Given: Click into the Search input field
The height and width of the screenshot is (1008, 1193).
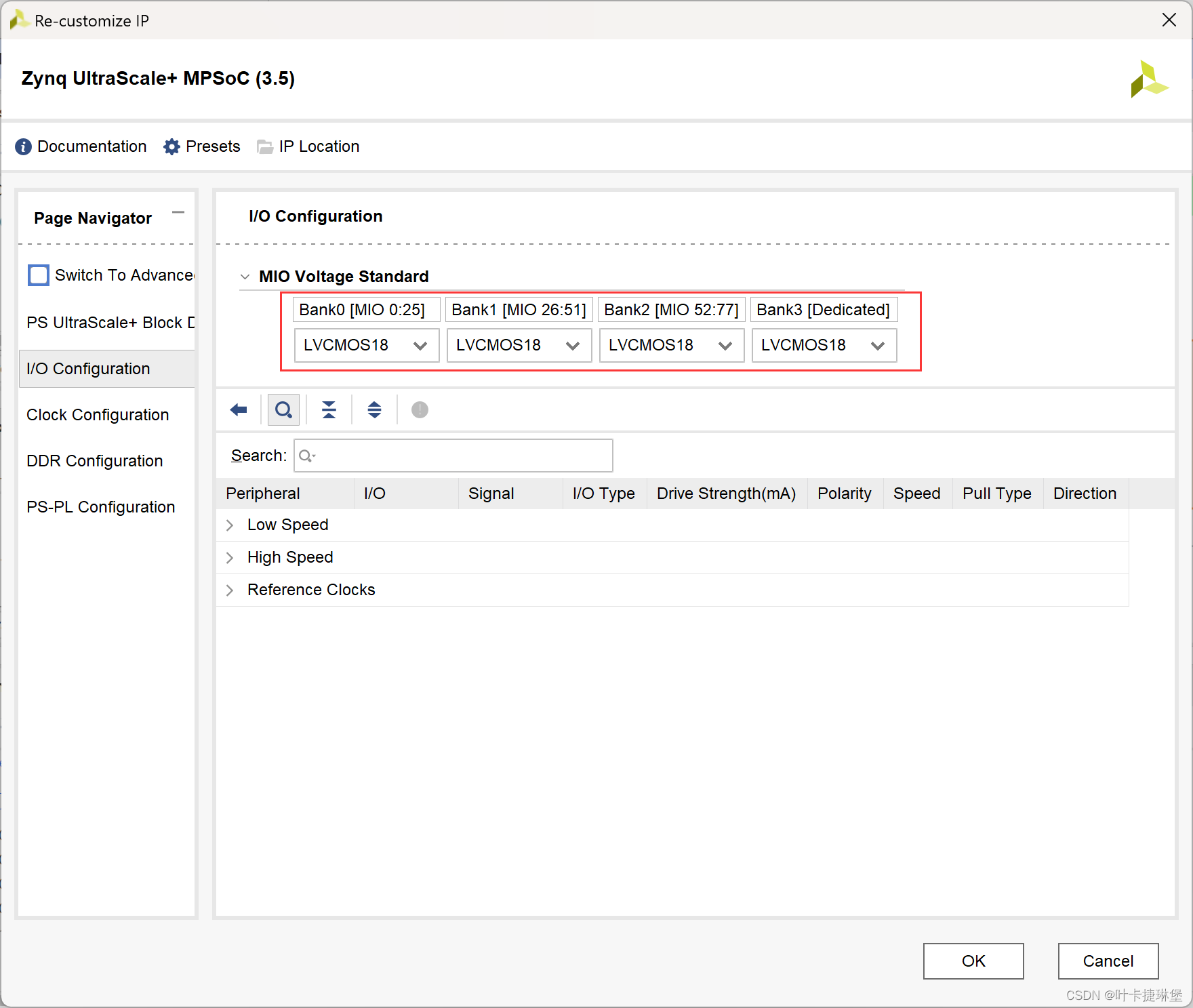Looking at the screenshot, I should pos(453,456).
